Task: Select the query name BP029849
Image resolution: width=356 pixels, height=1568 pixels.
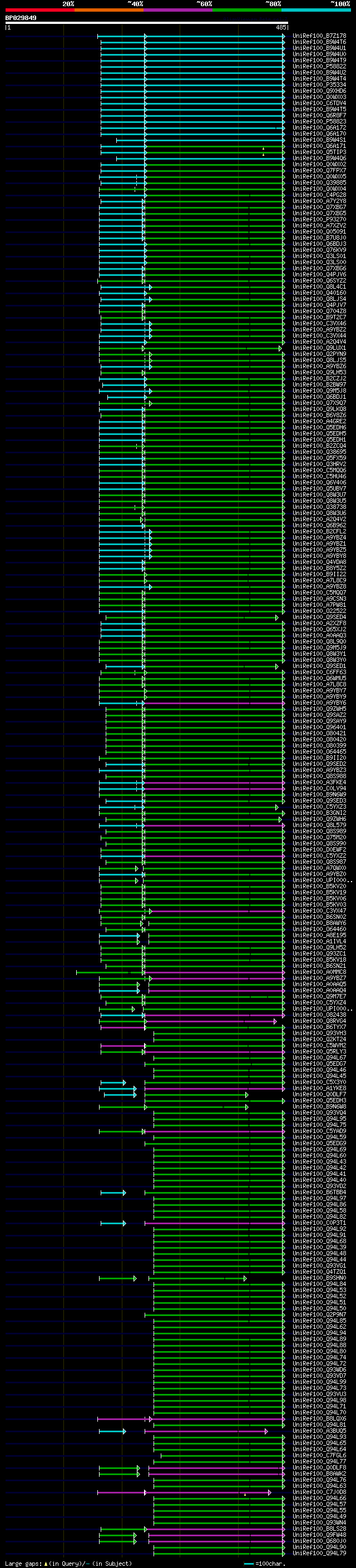Action: [x=21, y=18]
